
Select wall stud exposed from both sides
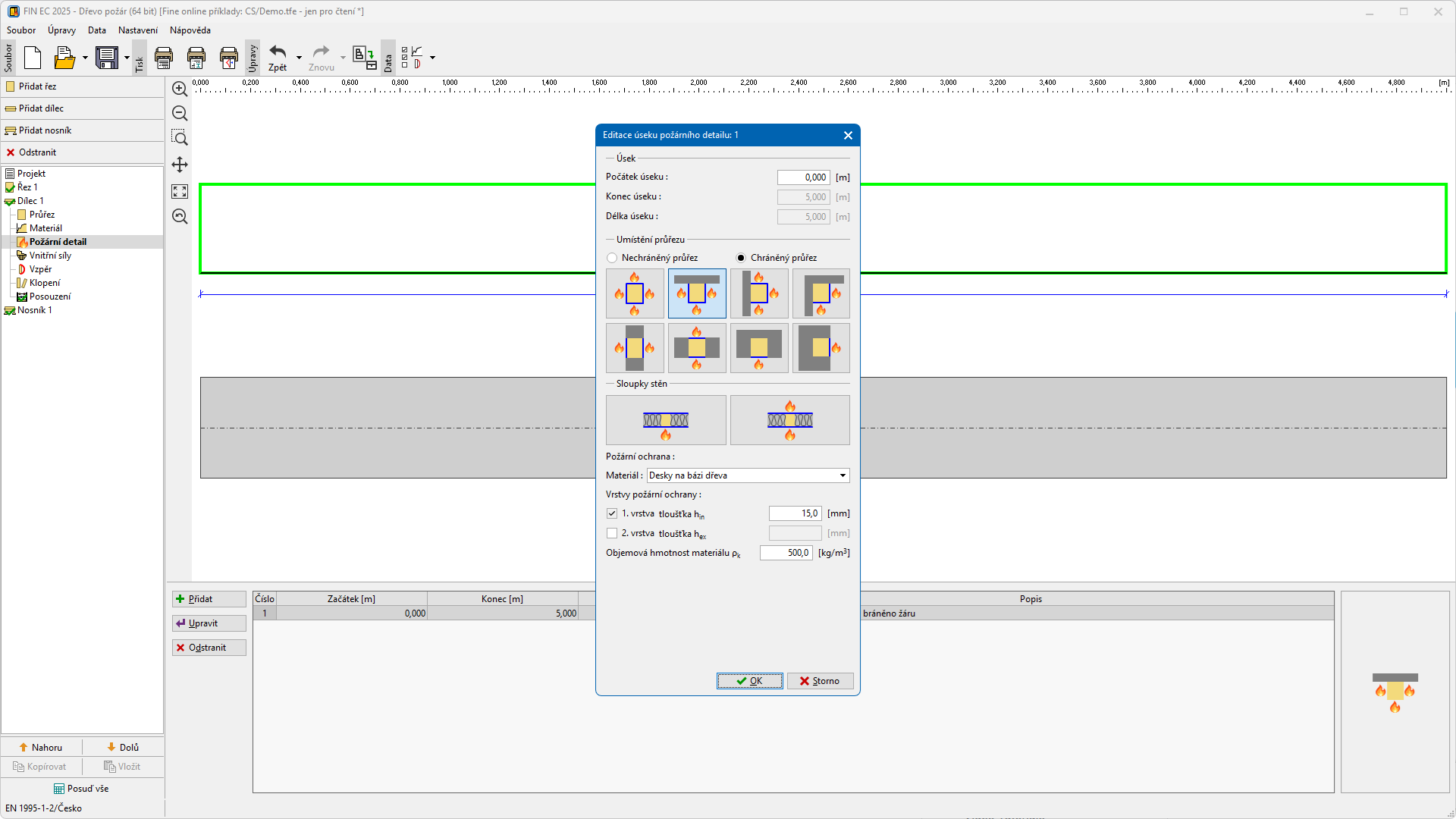tap(789, 419)
